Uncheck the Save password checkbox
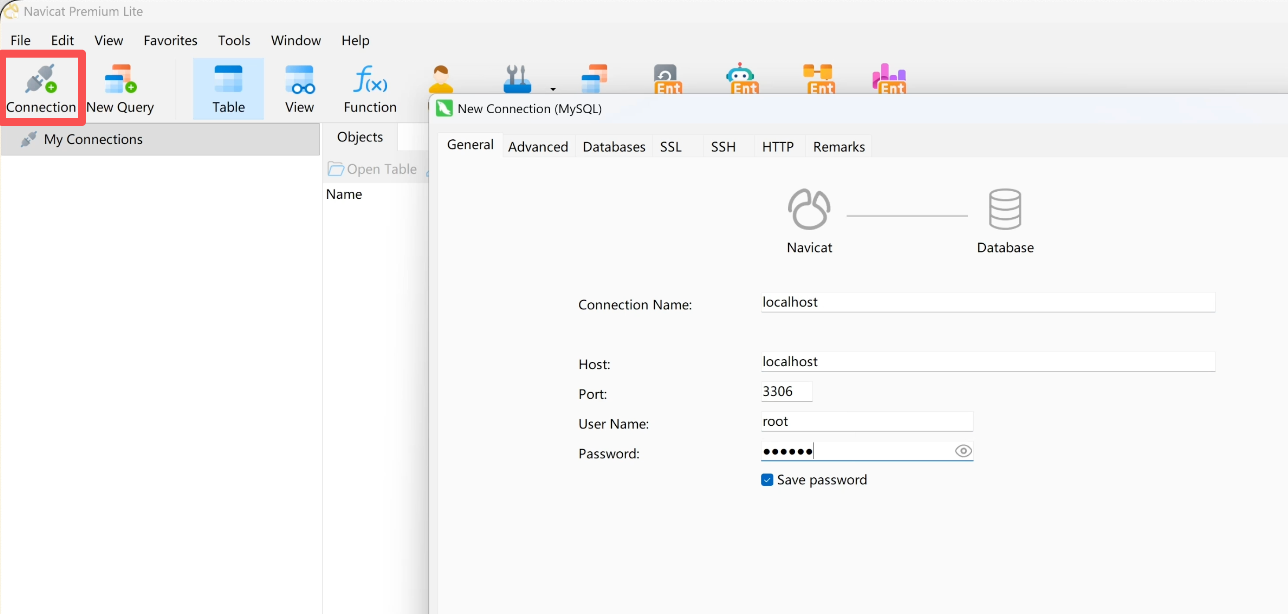Screen dimensions: 1288x614 [x=768, y=480]
